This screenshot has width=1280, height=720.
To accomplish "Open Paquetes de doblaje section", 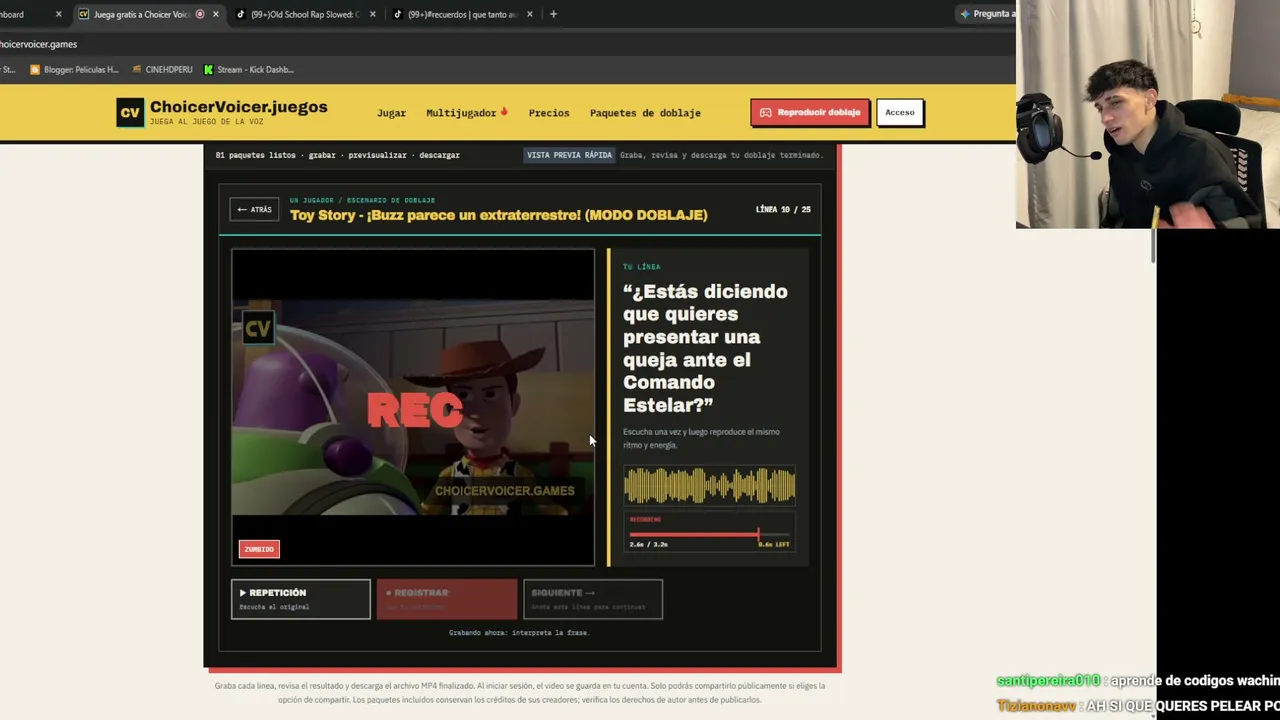I will pyautogui.click(x=645, y=113).
